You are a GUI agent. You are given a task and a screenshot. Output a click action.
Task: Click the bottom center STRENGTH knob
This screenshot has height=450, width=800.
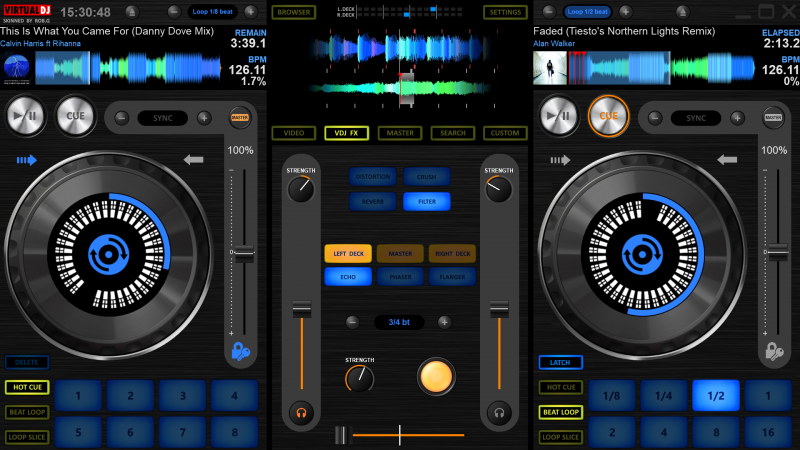(360, 379)
